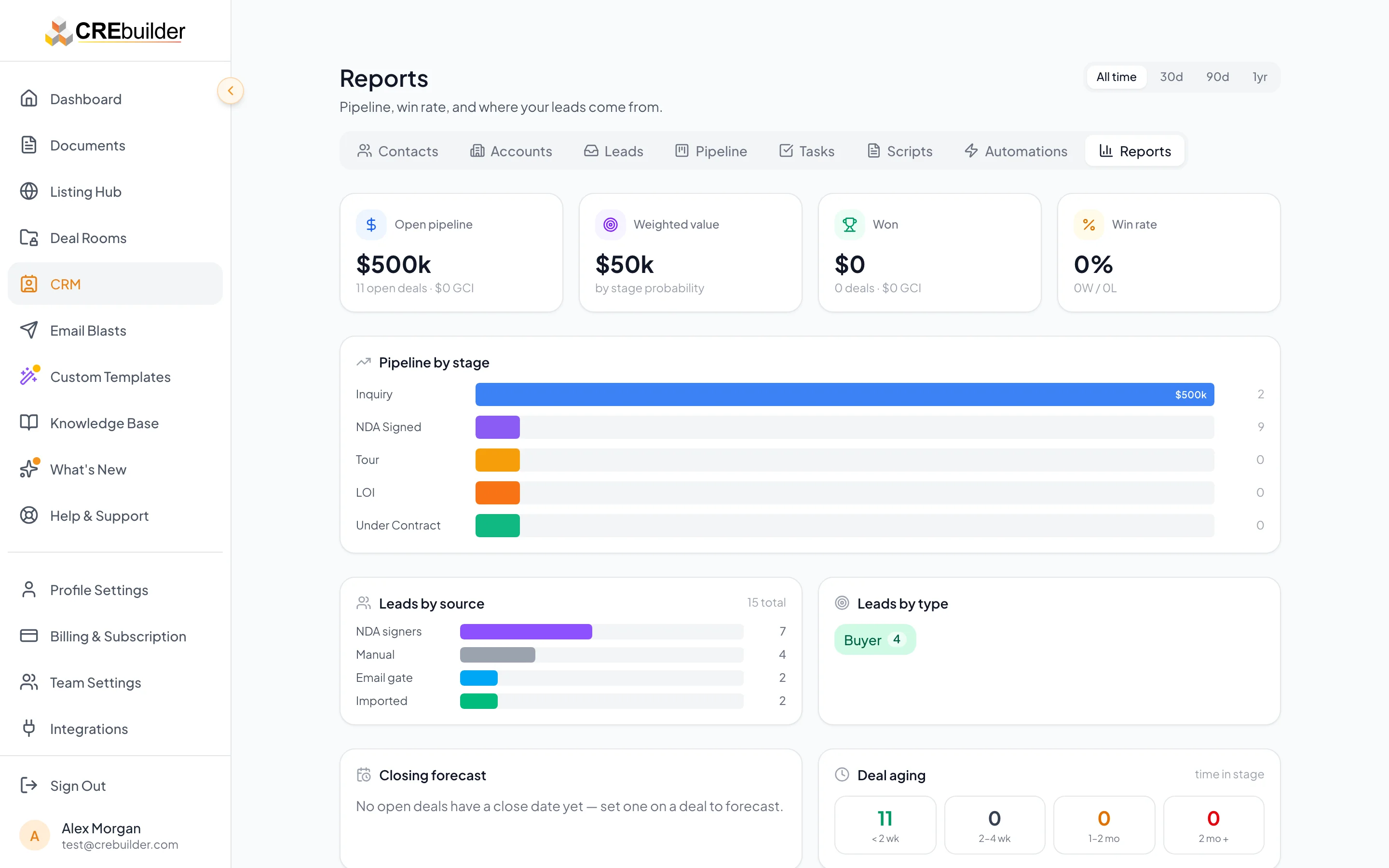Click the Closing forecast calendar icon
Screen dimensions: 1389x868
coord(363,774)
